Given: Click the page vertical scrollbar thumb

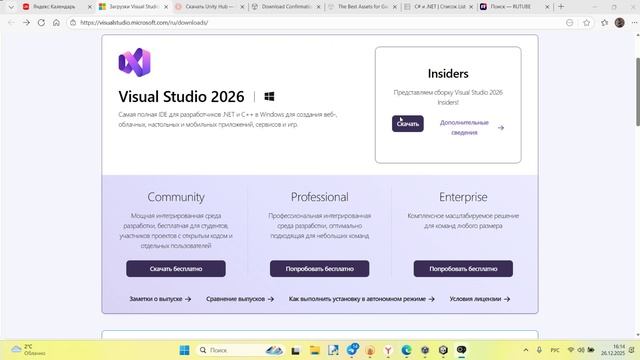Looking at the screenshot, I should click(x=637, y=92).
